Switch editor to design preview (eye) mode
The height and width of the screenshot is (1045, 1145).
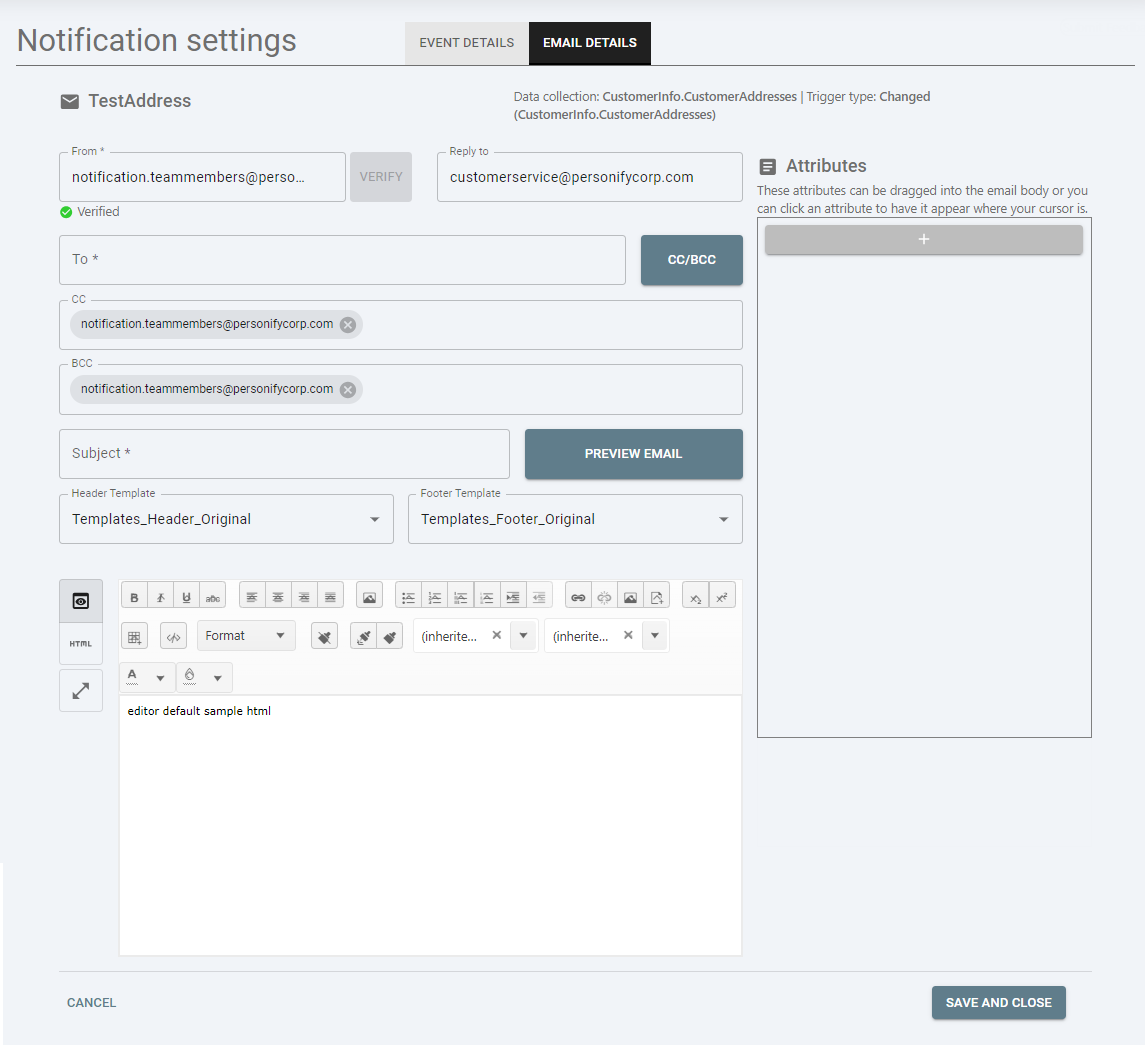coord(81,601)
